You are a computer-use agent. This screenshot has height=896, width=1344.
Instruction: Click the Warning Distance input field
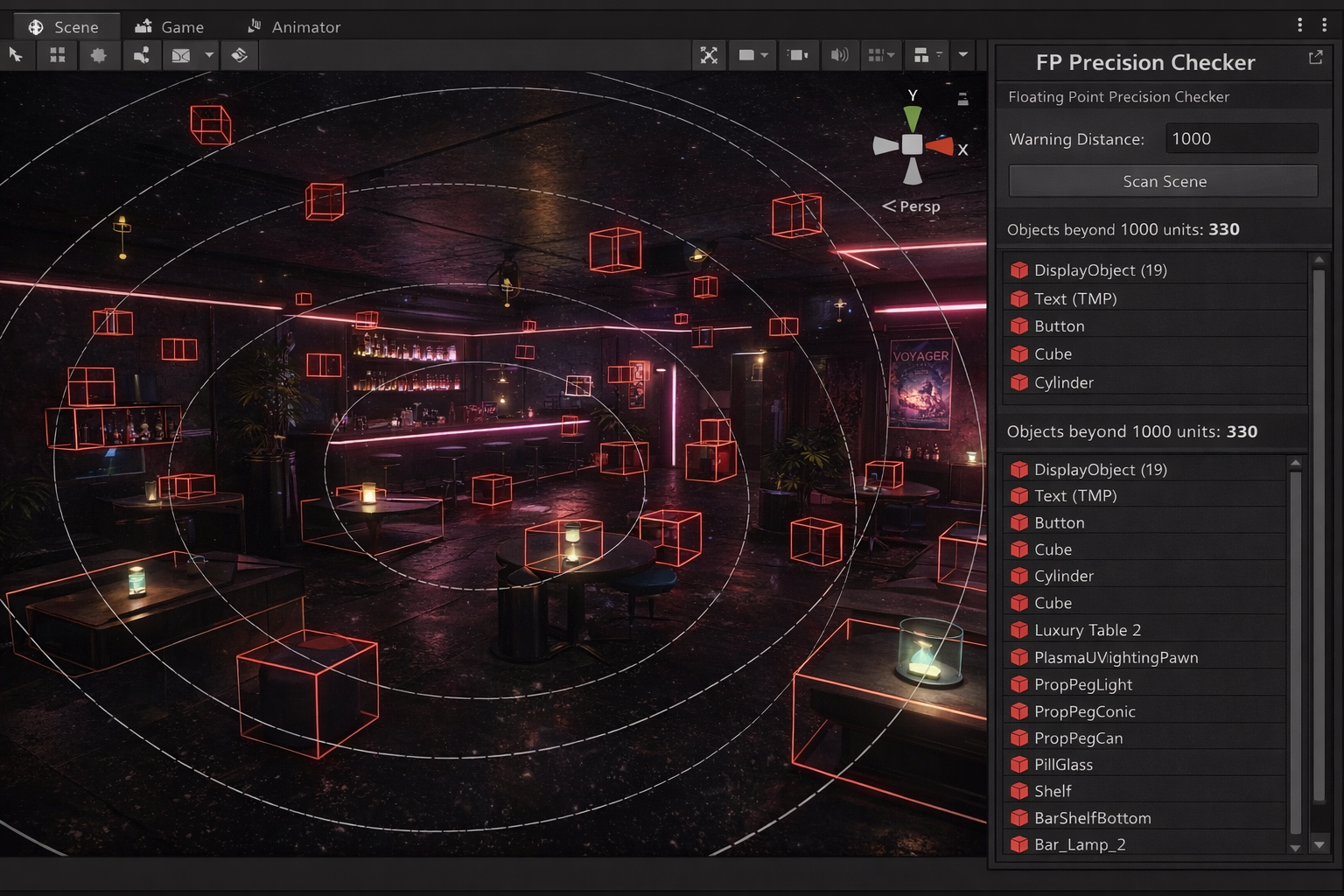(x=1241, y=138)
